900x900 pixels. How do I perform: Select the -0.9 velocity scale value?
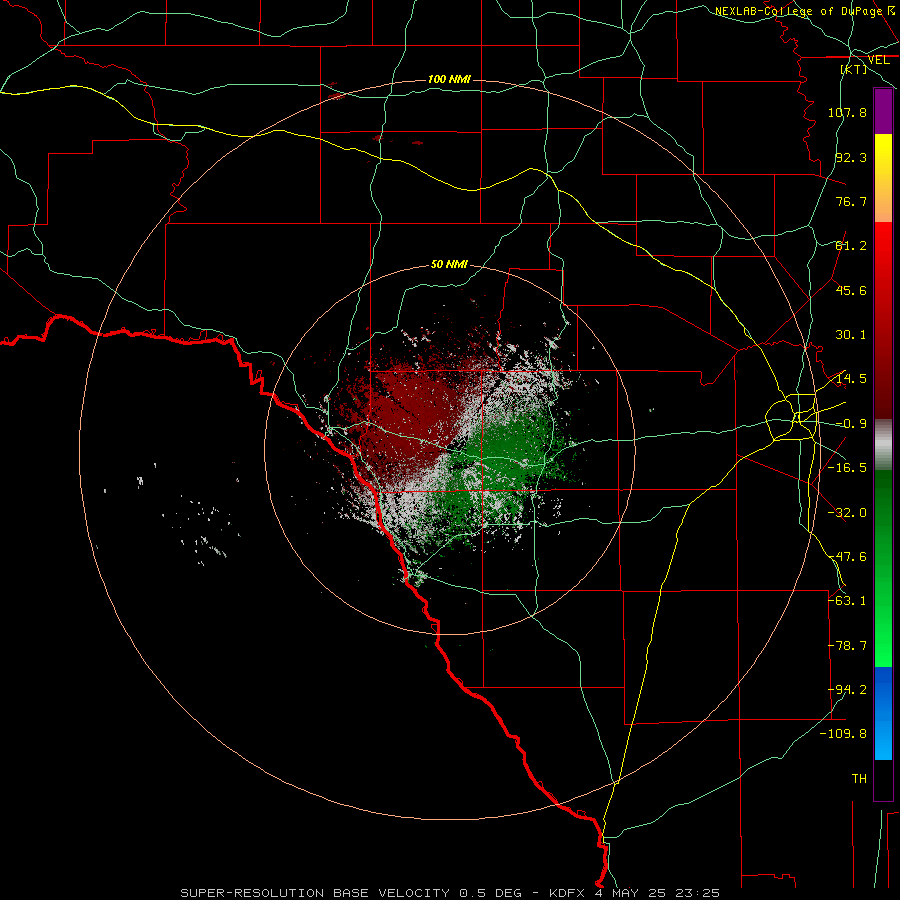pos(851,424)
